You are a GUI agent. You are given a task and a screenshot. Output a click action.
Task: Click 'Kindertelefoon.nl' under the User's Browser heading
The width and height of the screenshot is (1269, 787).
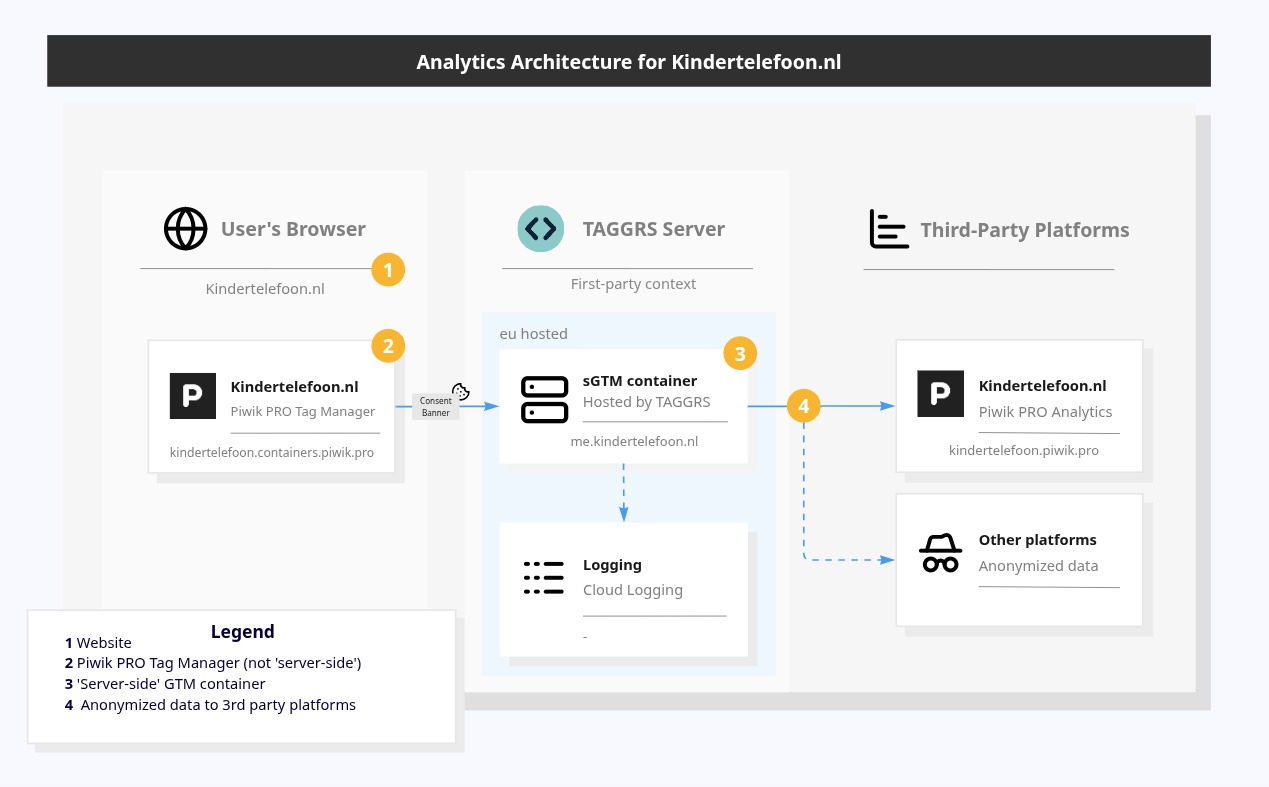click(265, 289)
